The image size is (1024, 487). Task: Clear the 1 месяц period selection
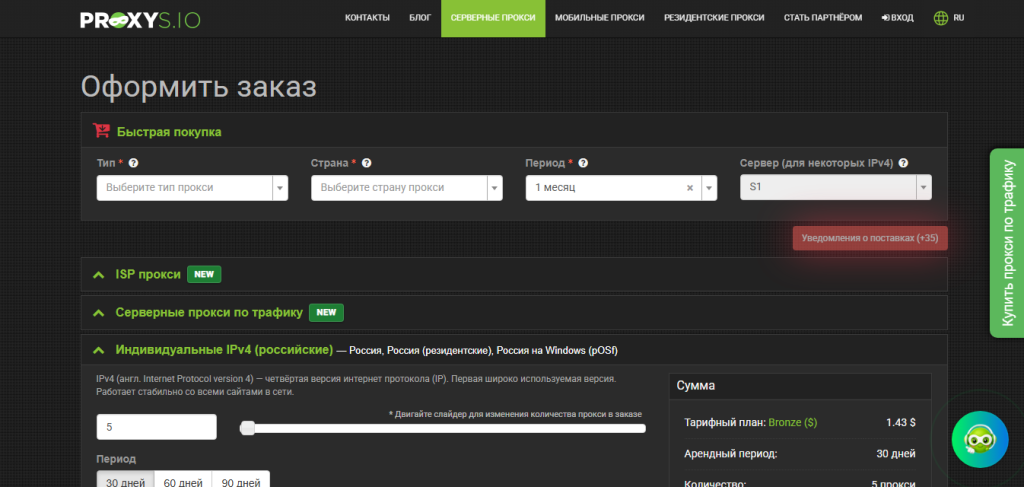coord(690,188)
